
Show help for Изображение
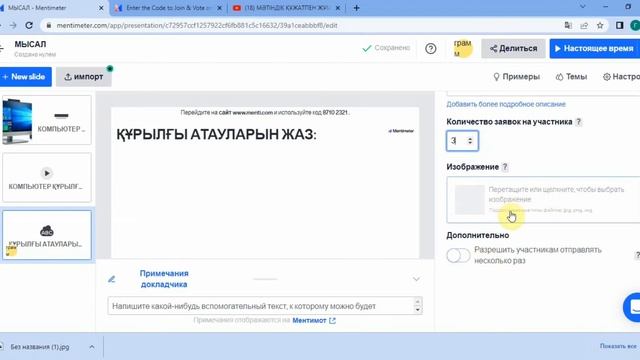(x=505, y=167)
